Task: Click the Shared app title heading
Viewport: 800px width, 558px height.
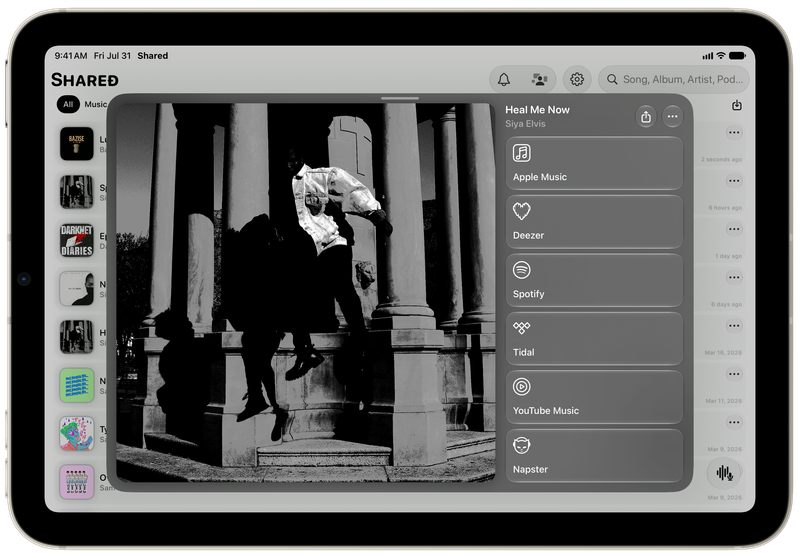Action: [85, 80]
